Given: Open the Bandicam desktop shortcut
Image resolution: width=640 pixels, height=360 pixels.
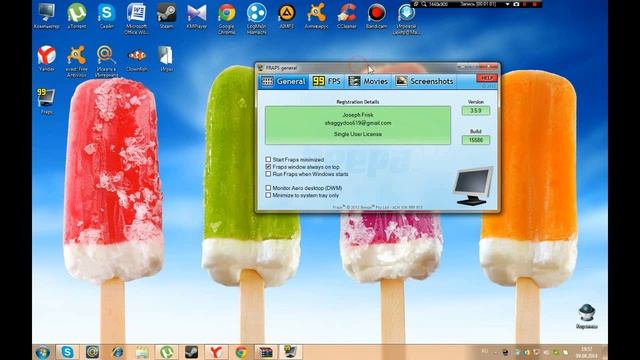Looking at the screenshot, I should pos(376,16).
